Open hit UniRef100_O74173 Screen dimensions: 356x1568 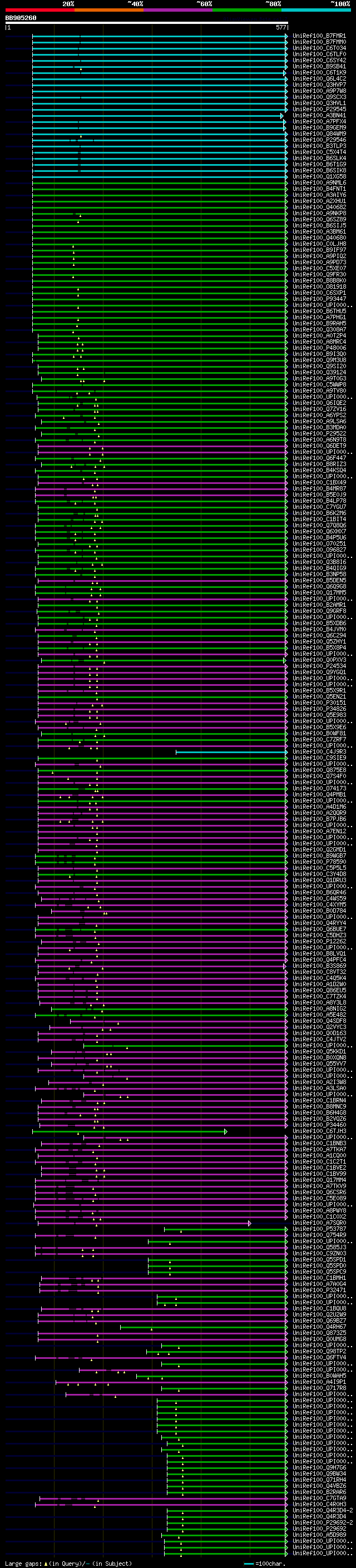319,788
